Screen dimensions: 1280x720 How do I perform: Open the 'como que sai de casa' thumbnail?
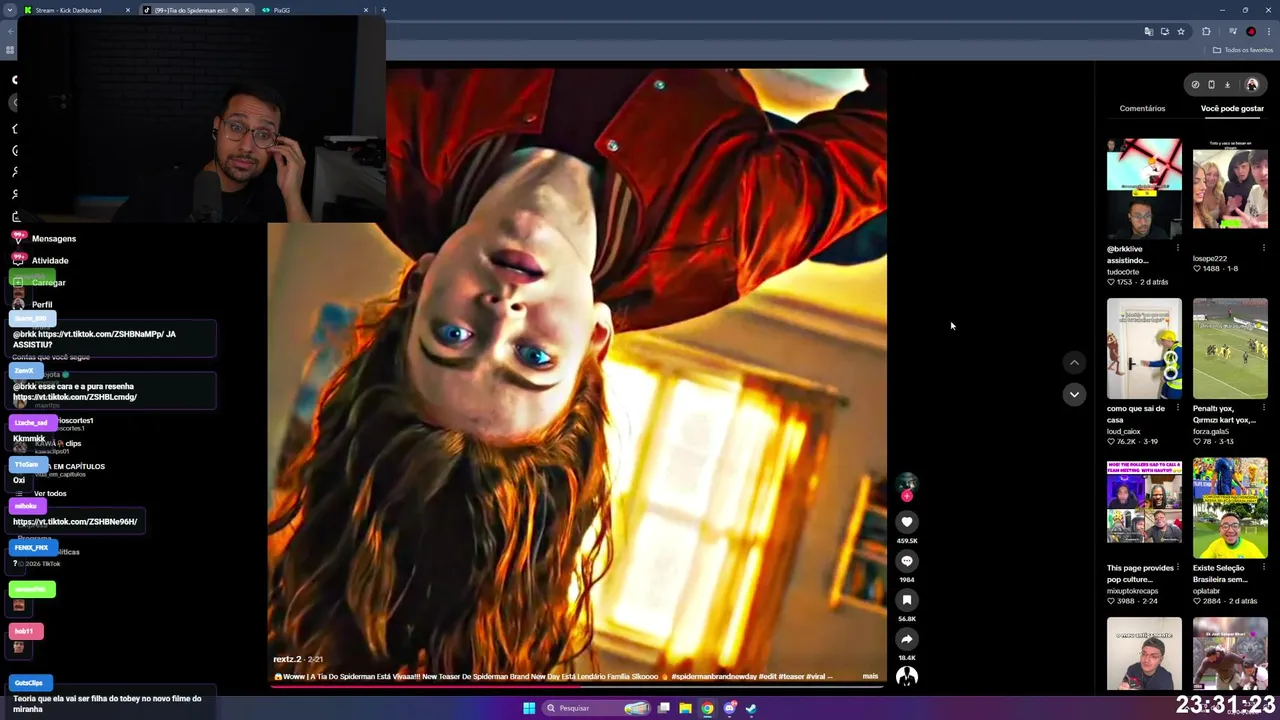(1144, 348)
